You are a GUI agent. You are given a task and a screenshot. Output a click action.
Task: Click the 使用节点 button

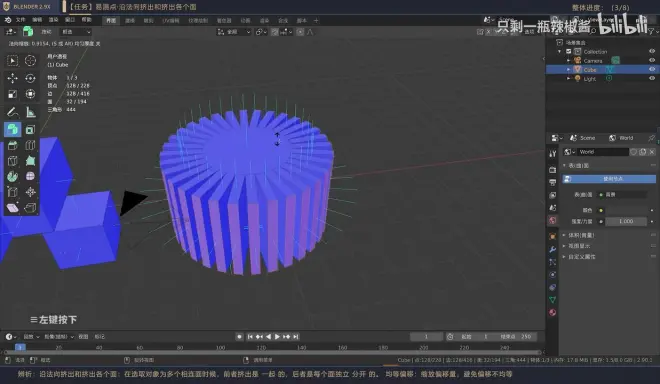pos(609,179)
